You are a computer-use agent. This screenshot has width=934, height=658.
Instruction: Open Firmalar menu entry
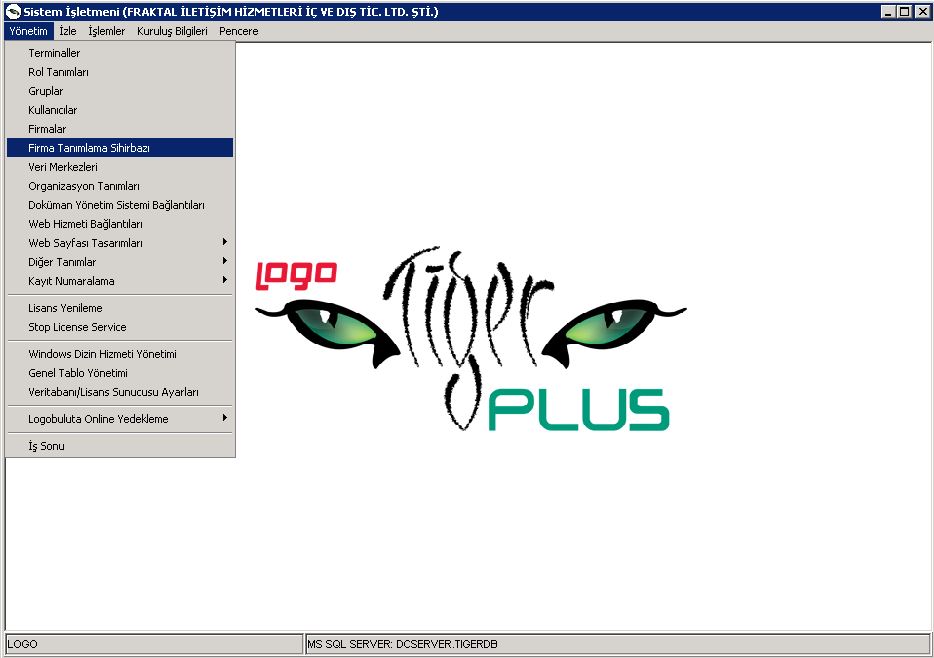click(120, 129)
